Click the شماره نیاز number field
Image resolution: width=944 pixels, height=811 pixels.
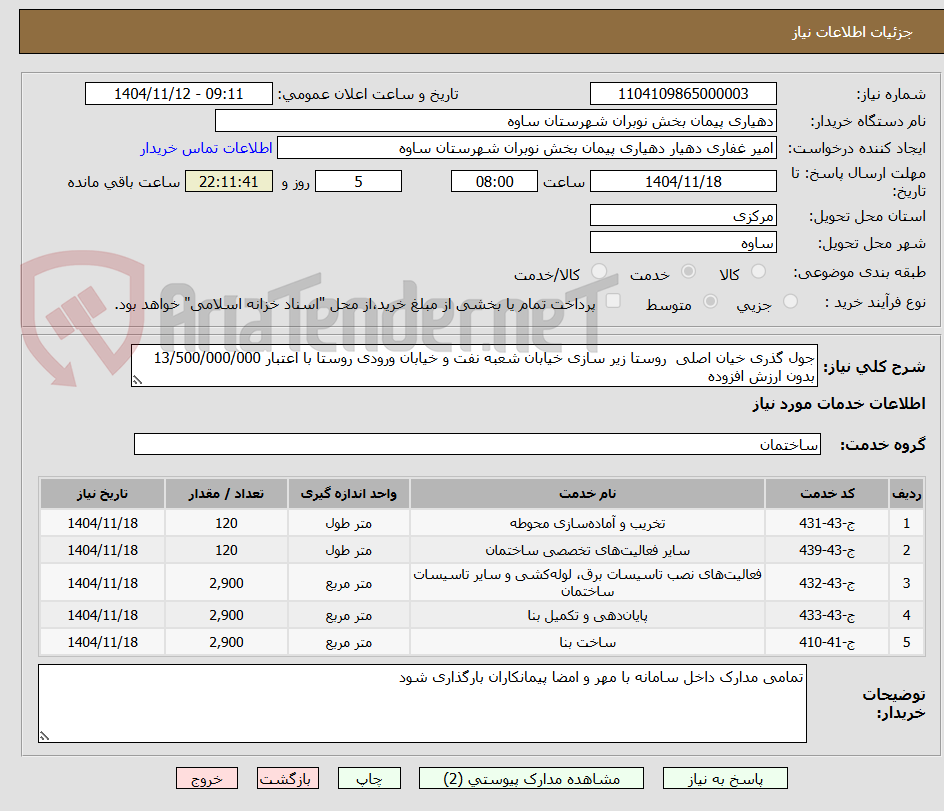pyautogui.click(x=683, y=94)
